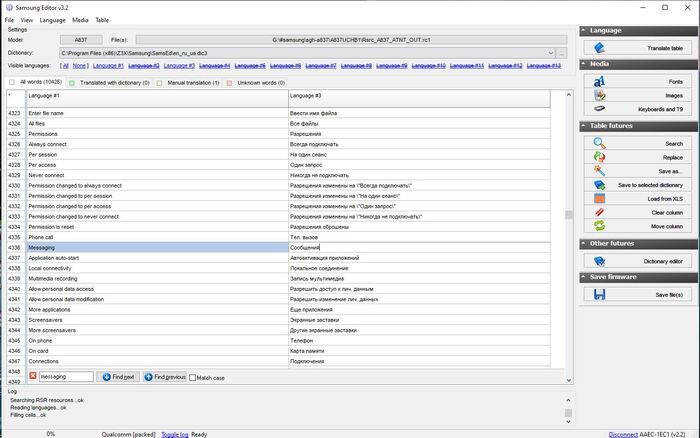Select the 'Never connect' cell
700x438 pixels.
point(157,175)
